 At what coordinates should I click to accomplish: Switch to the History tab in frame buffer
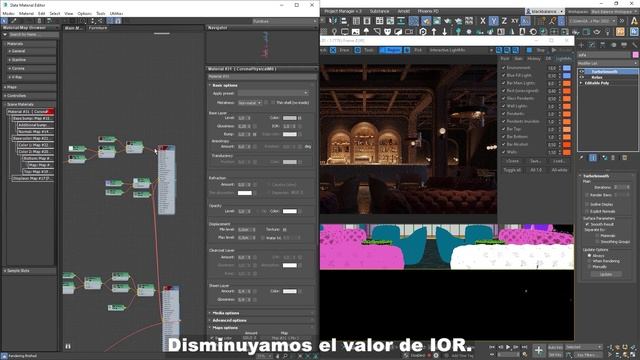(x=533, y=59)
